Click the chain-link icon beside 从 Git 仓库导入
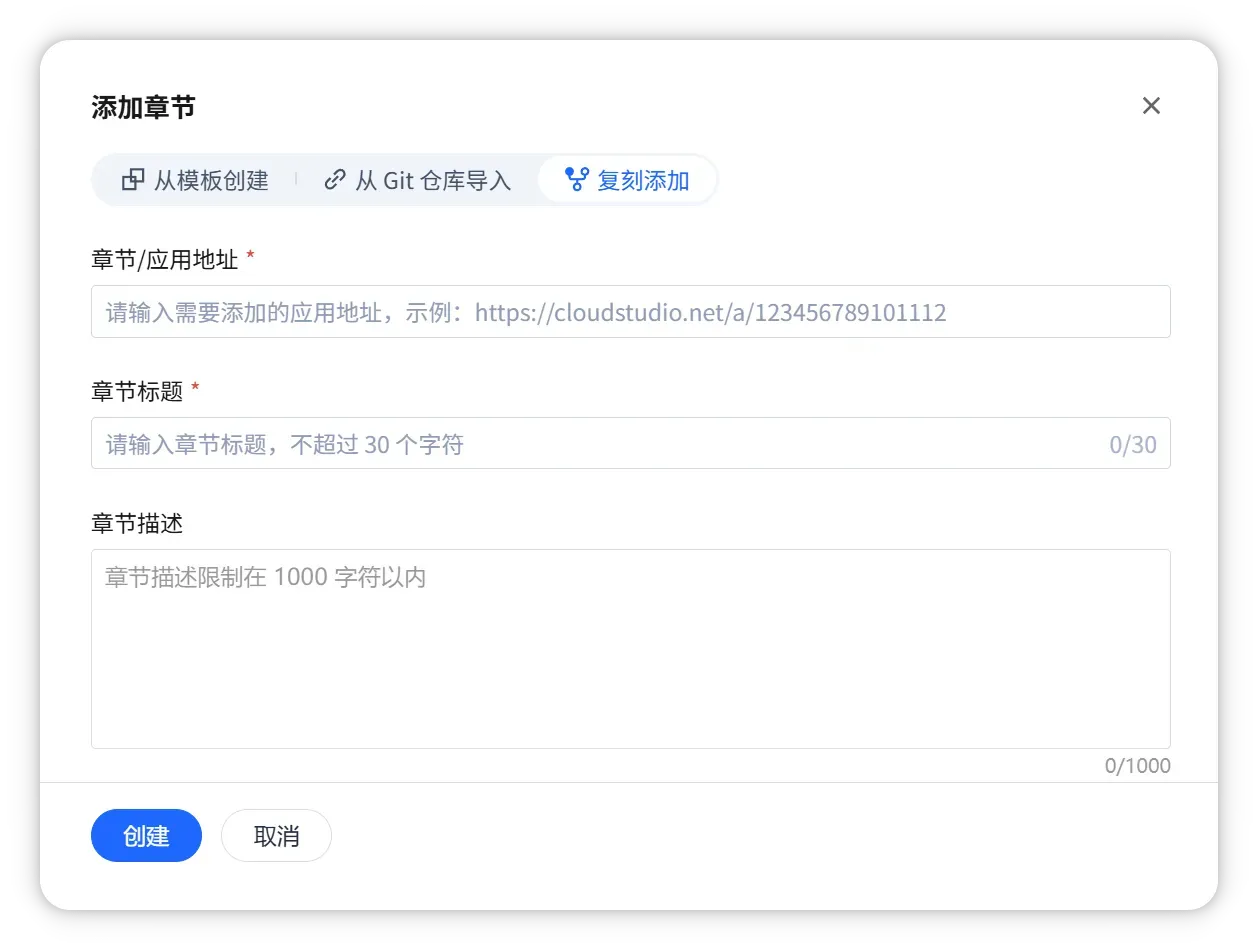The width and height of the screenshot is (1258, 950). pyautogui.click(x=335, y=180)
